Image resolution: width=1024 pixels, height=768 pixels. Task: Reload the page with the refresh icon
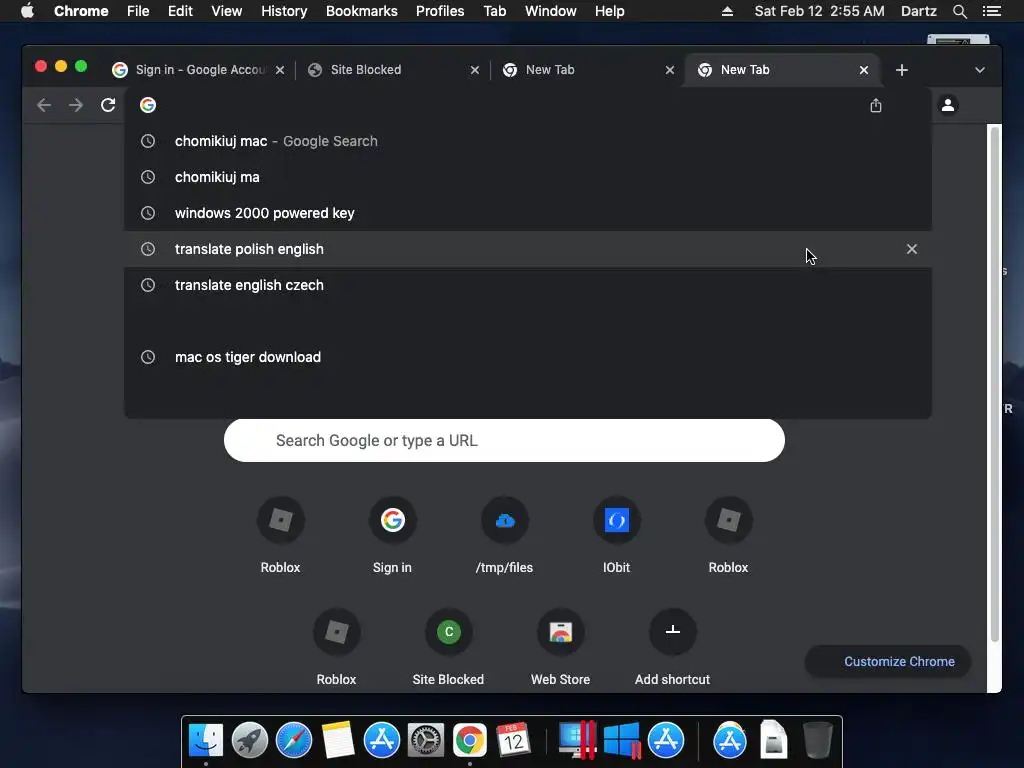coord(108,105)
